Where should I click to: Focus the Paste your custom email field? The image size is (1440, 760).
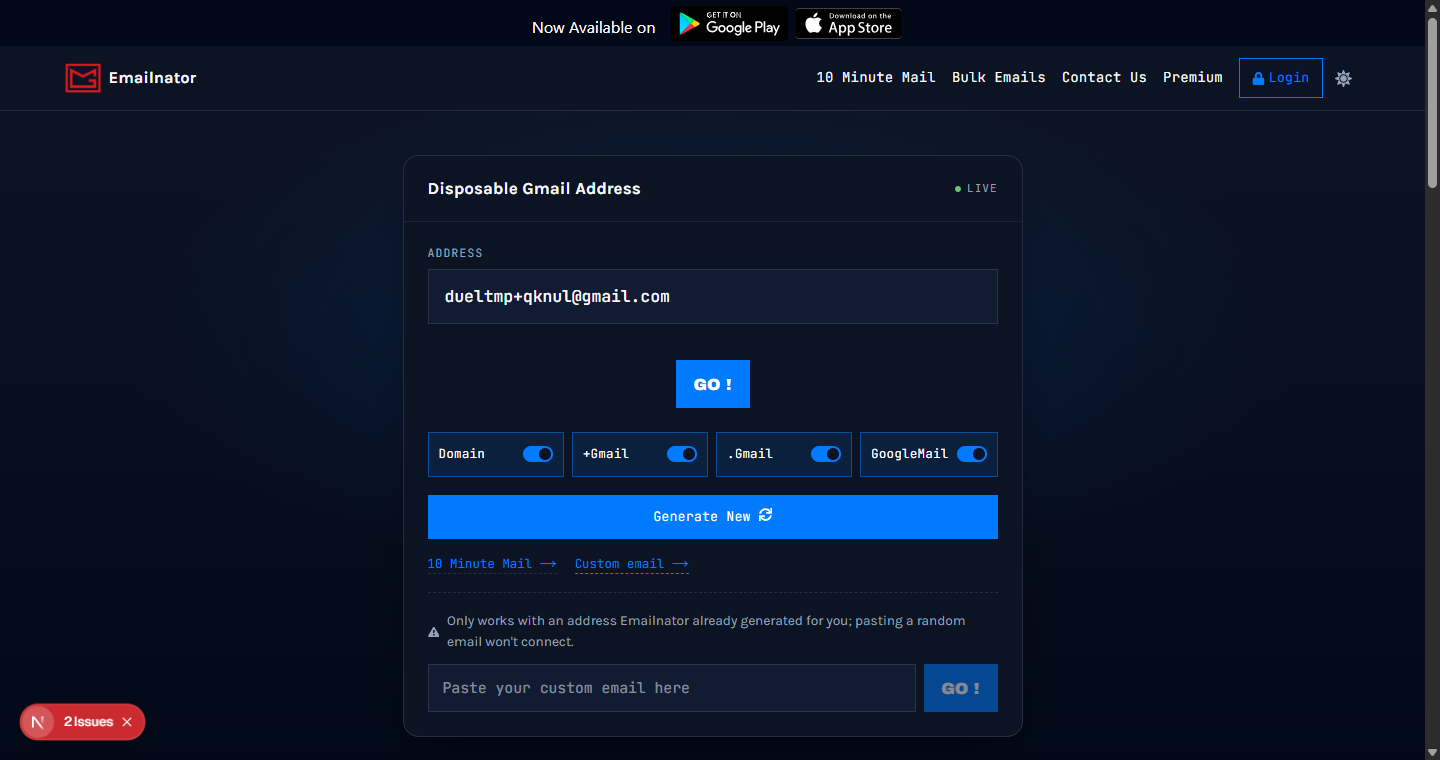[x=672, y=688]
